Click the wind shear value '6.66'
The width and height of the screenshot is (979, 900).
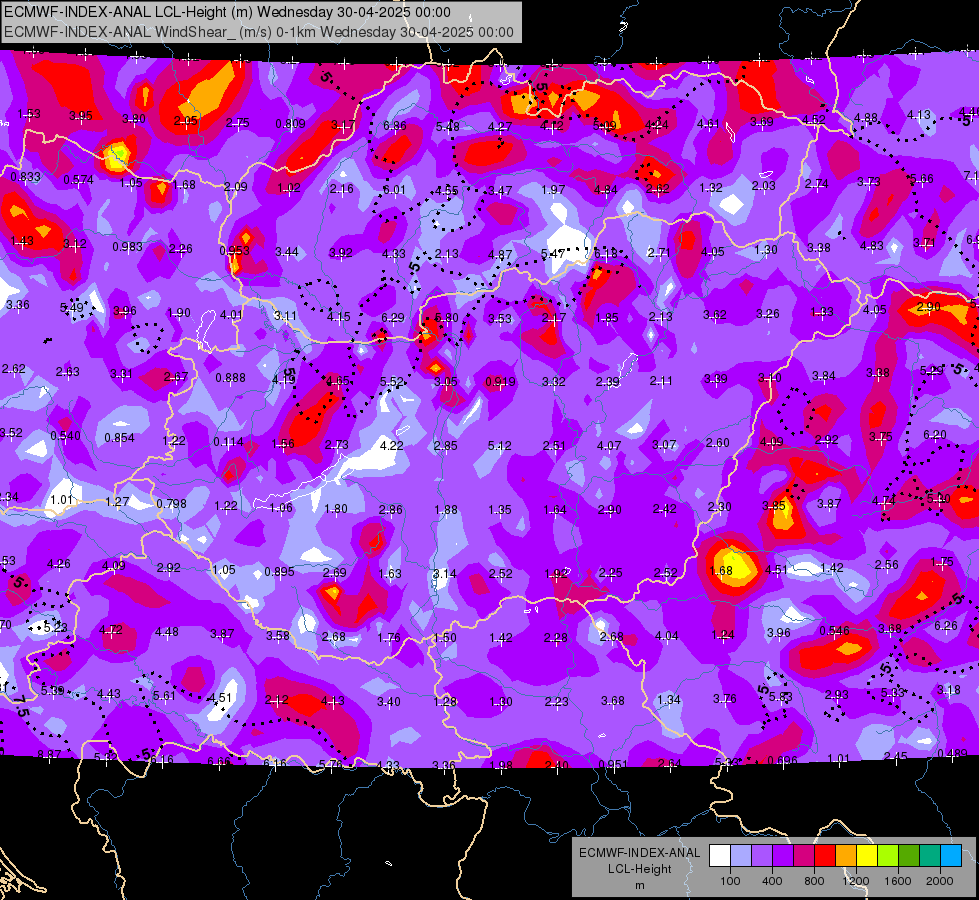click(219, 761)
